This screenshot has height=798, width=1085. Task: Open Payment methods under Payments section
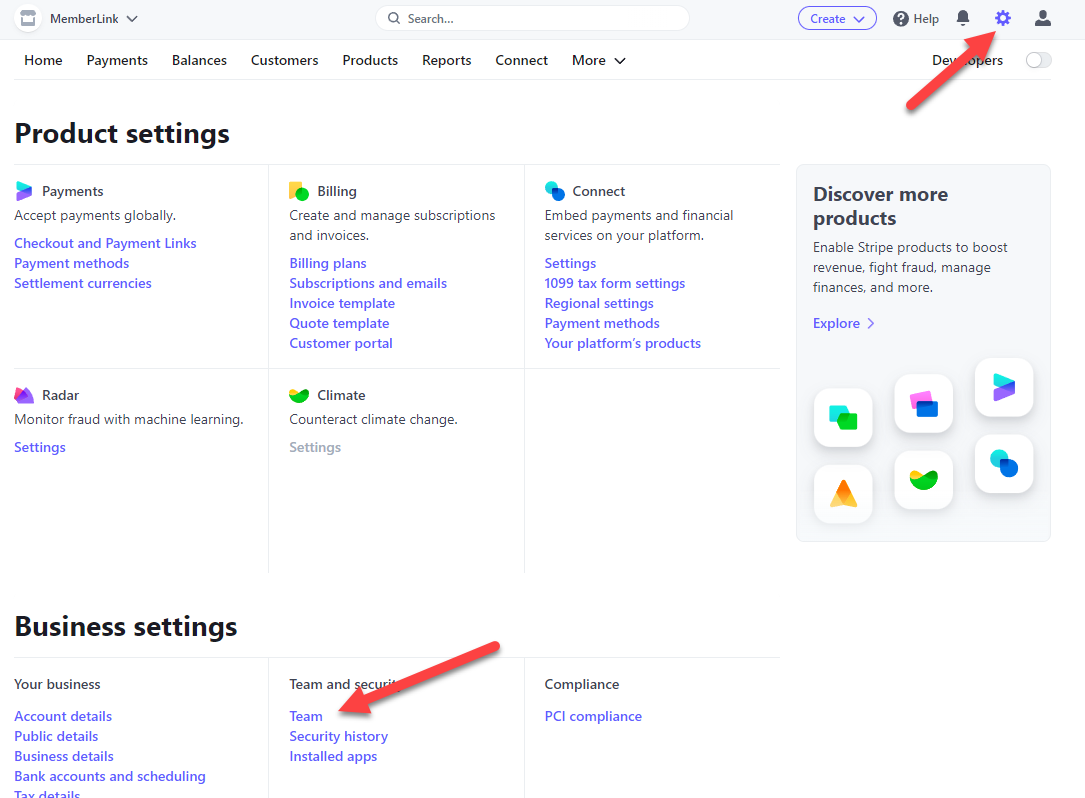71,263
